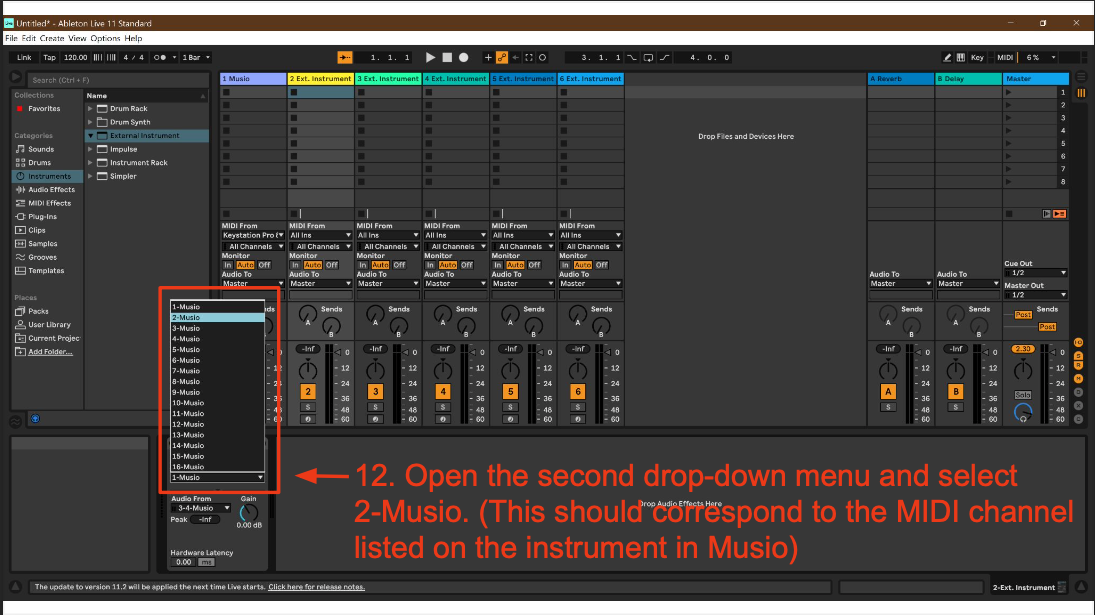Open the View menu
The width and height of the screenshot is (1095, 615).
(78, 38)
